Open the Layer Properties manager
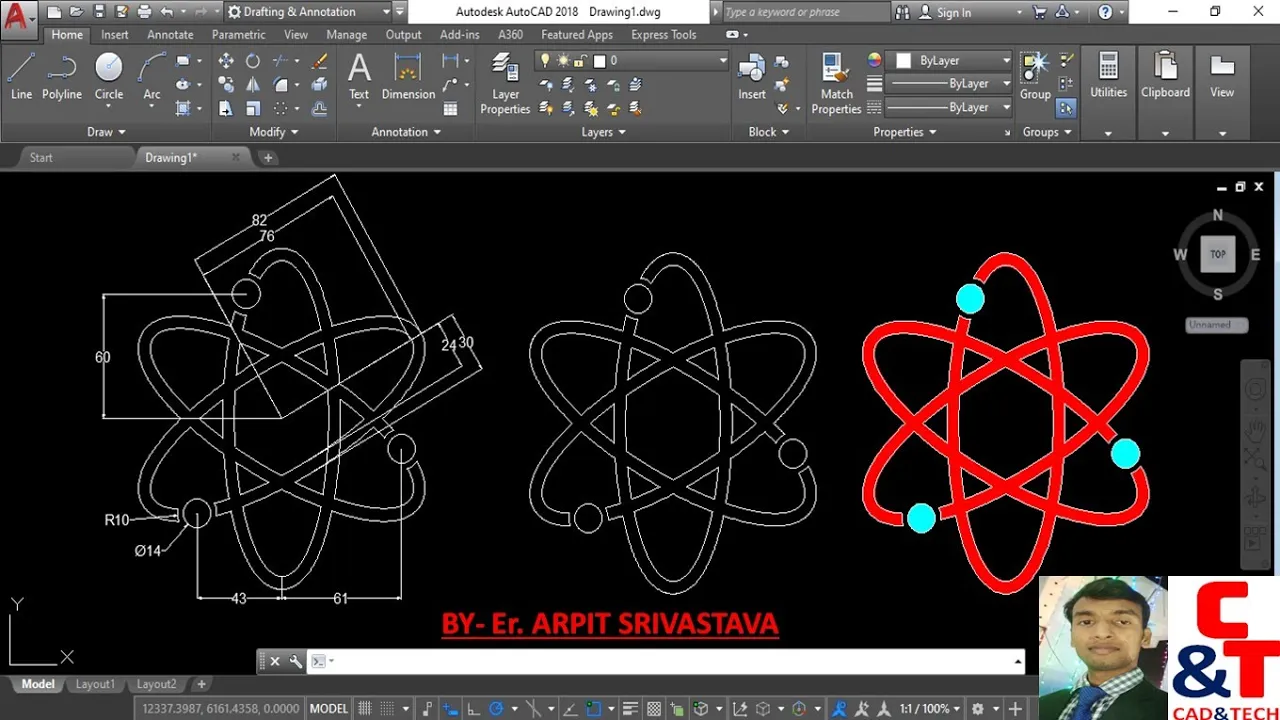Screen dimensions: 1280x720 (x=505, y=84)
